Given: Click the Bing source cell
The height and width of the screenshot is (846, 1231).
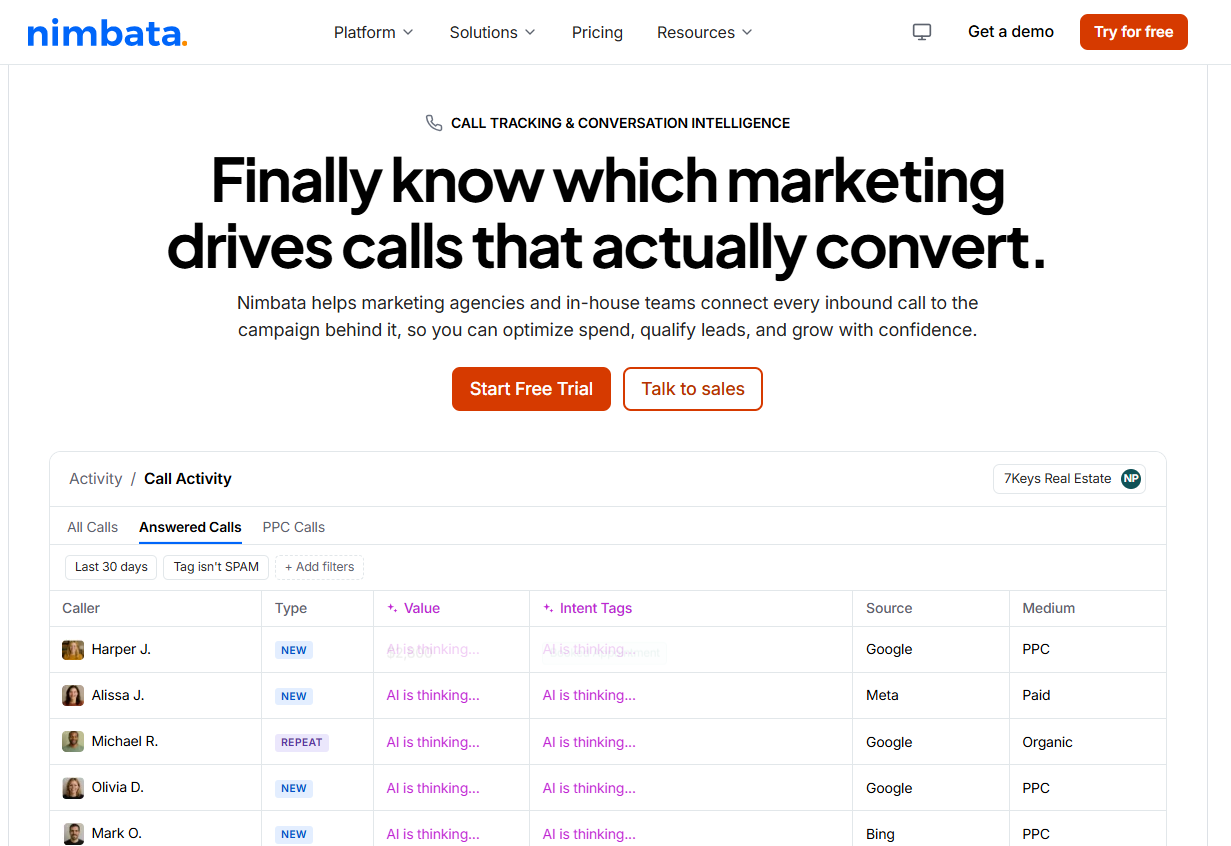Looking at the screenshot, I should coord(880,834).
